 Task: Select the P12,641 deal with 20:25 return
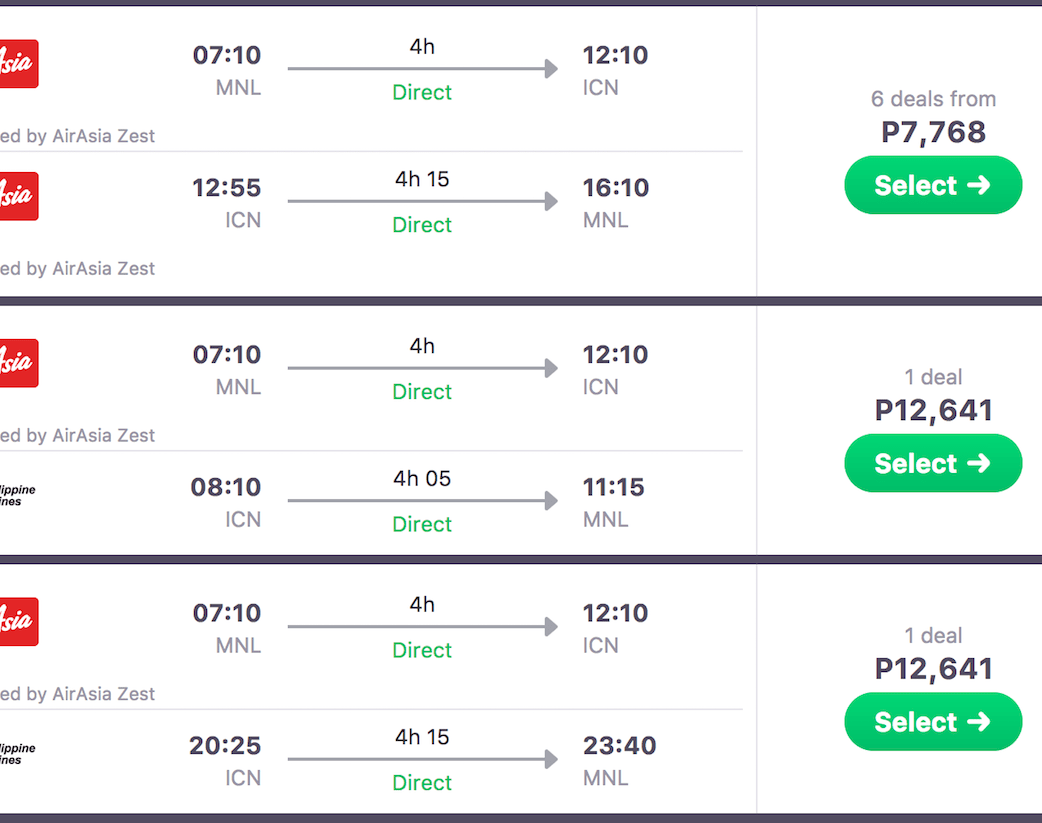932,722
